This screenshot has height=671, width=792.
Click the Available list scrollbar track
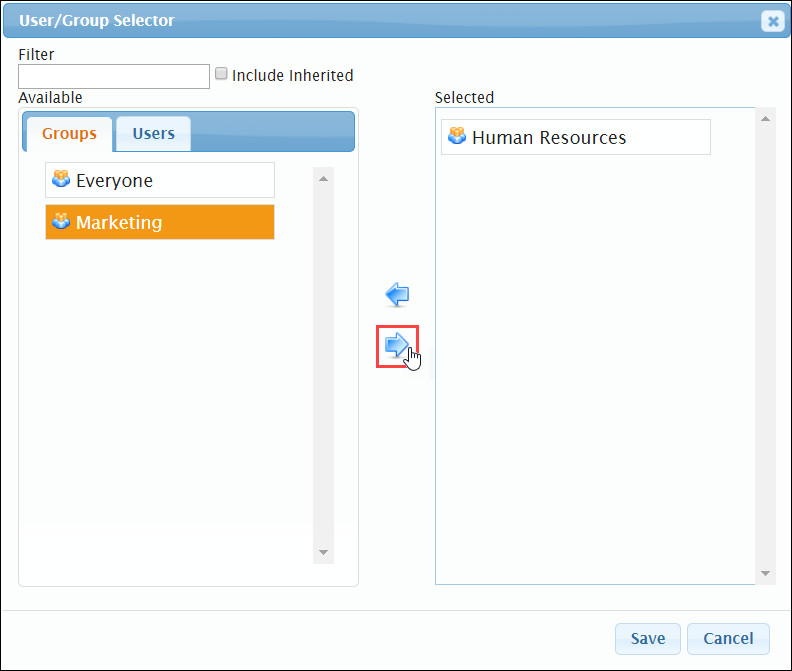coord(324,365)
